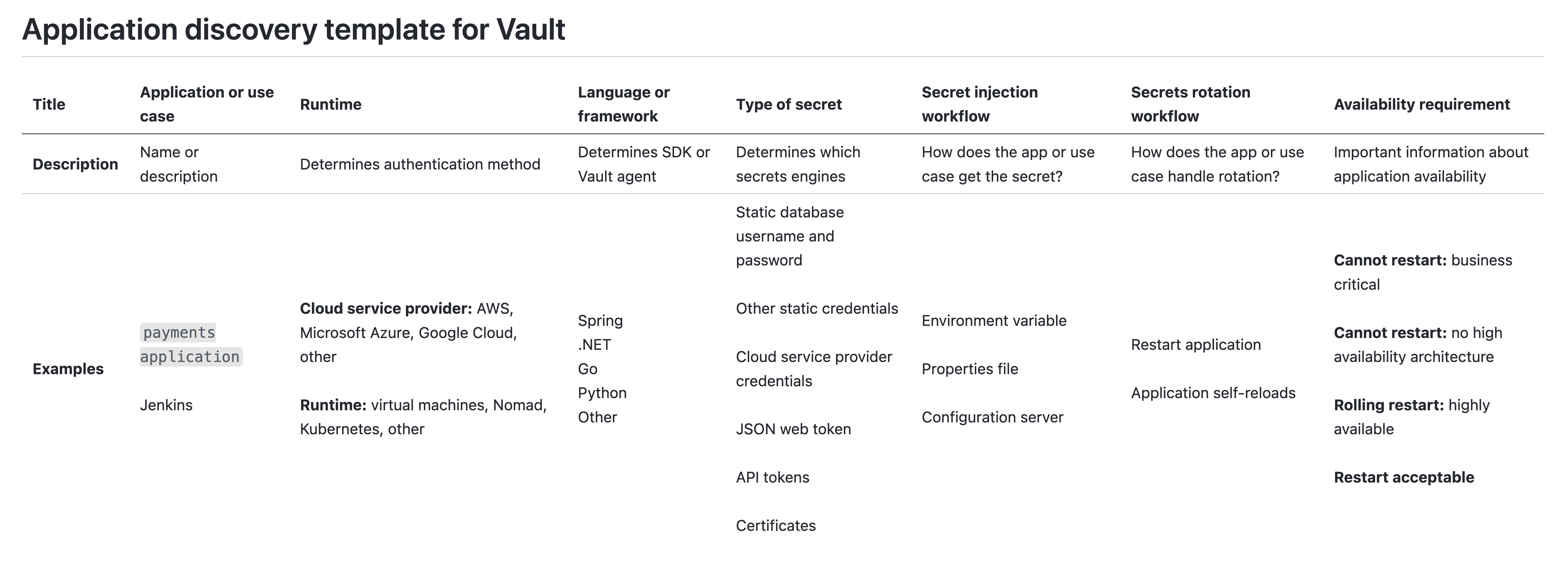Click the 'Availability requirement' column header
The height and width of the screenshot is (562, 1568).
click(x=1421, y=105)
